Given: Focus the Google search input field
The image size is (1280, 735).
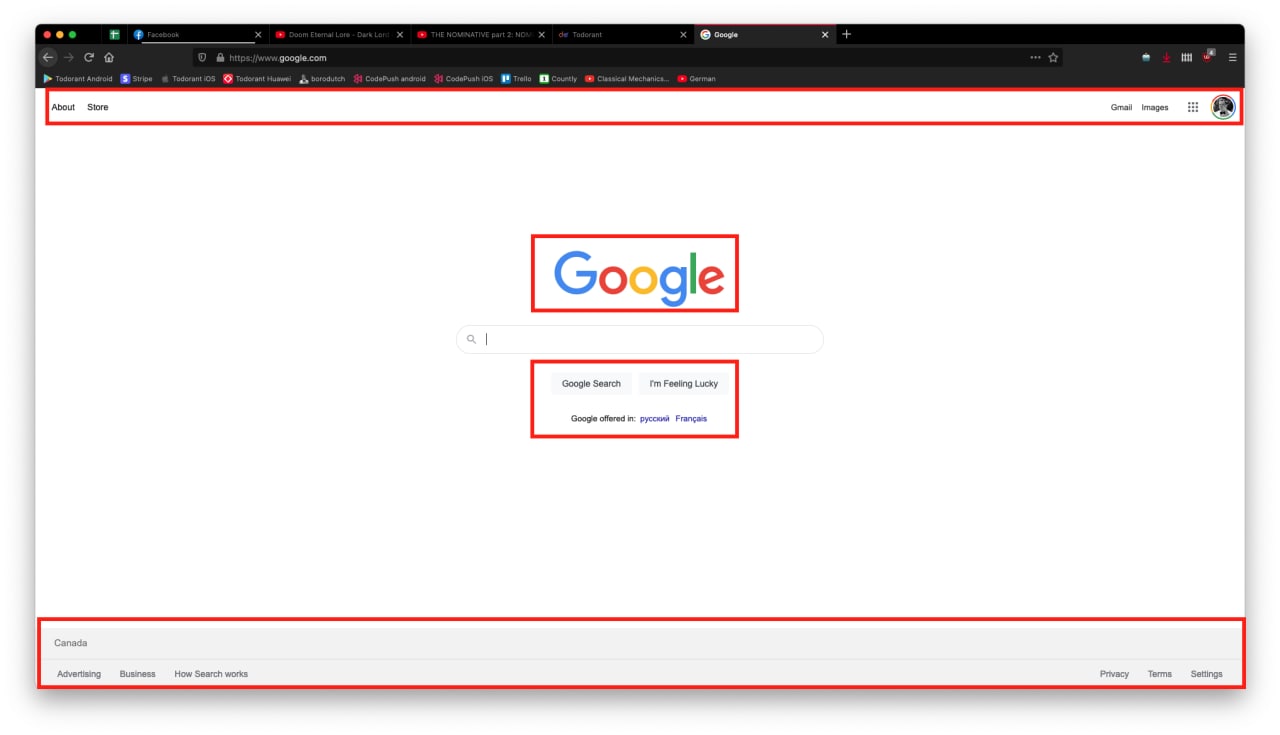Looking at the screenshot, I should pos(640,339).
